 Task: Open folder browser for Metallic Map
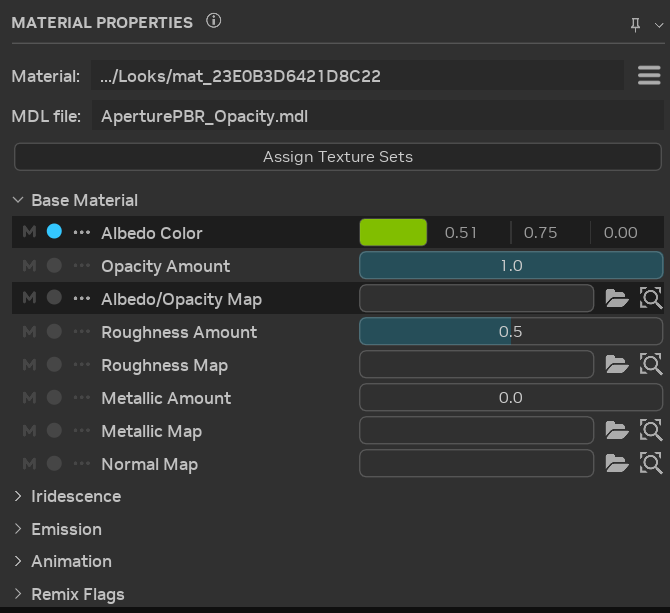(617, 431)
